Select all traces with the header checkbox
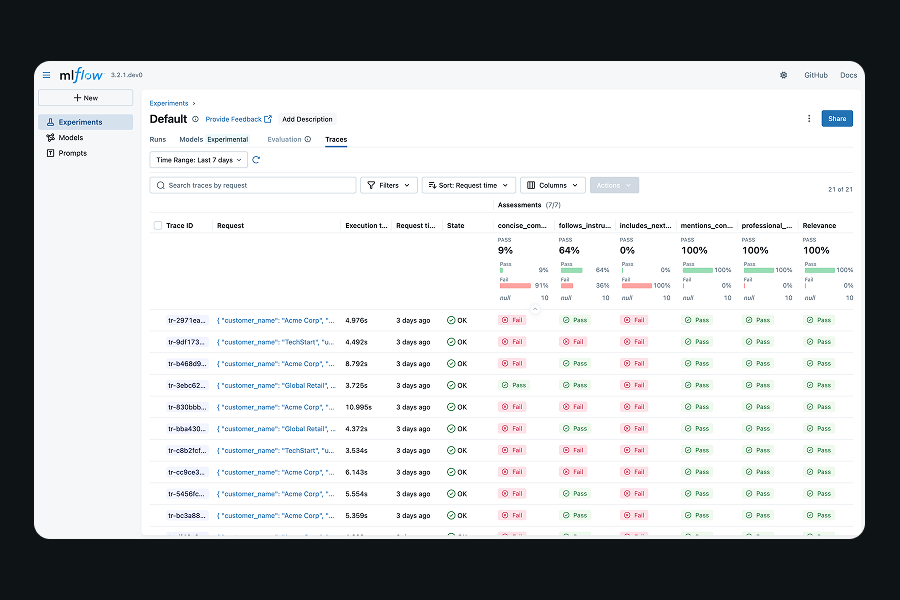The image size is (900, 600). [x=157, y=225]
